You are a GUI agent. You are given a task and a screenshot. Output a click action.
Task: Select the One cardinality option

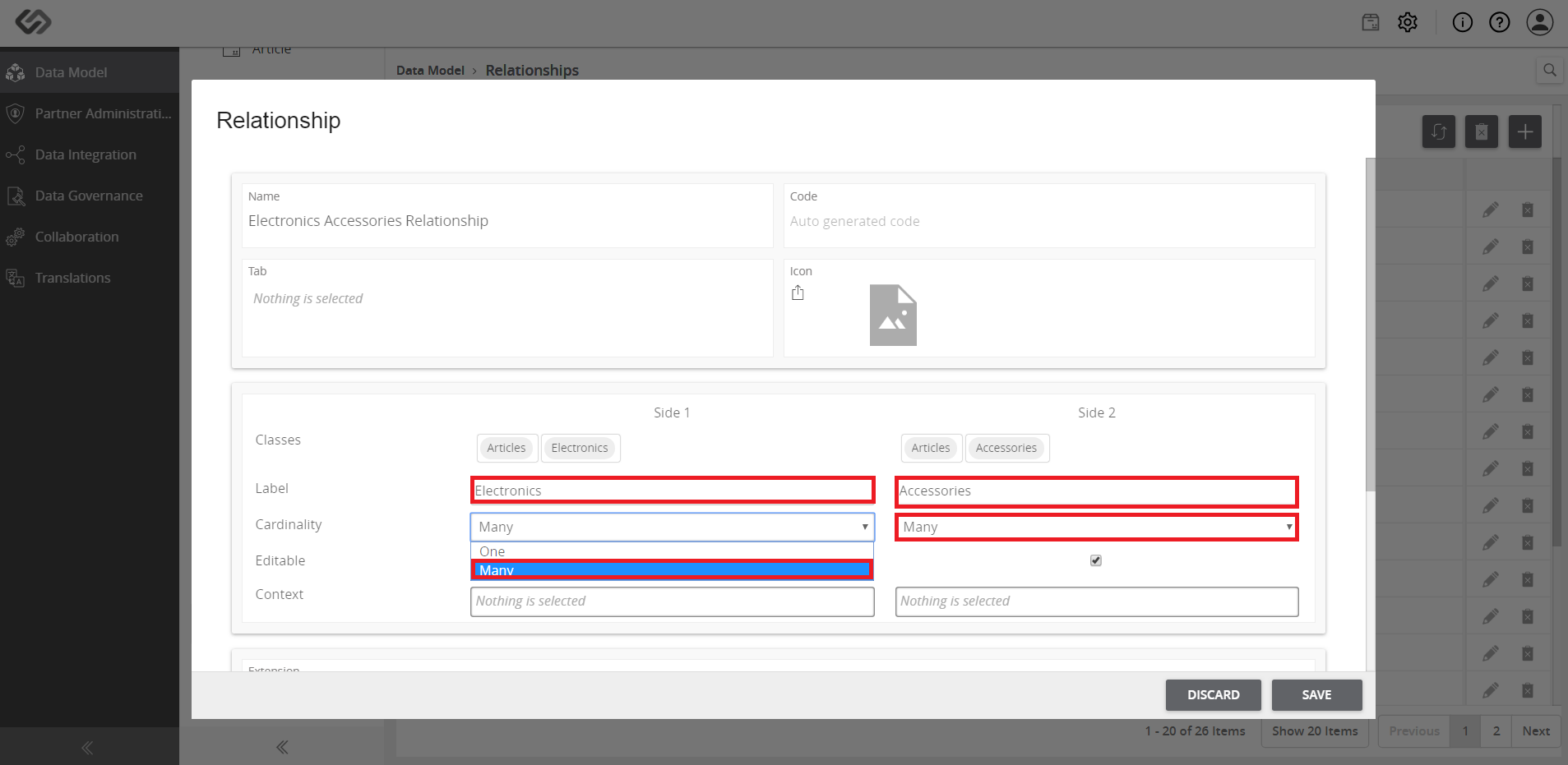(x=672, y=551)
